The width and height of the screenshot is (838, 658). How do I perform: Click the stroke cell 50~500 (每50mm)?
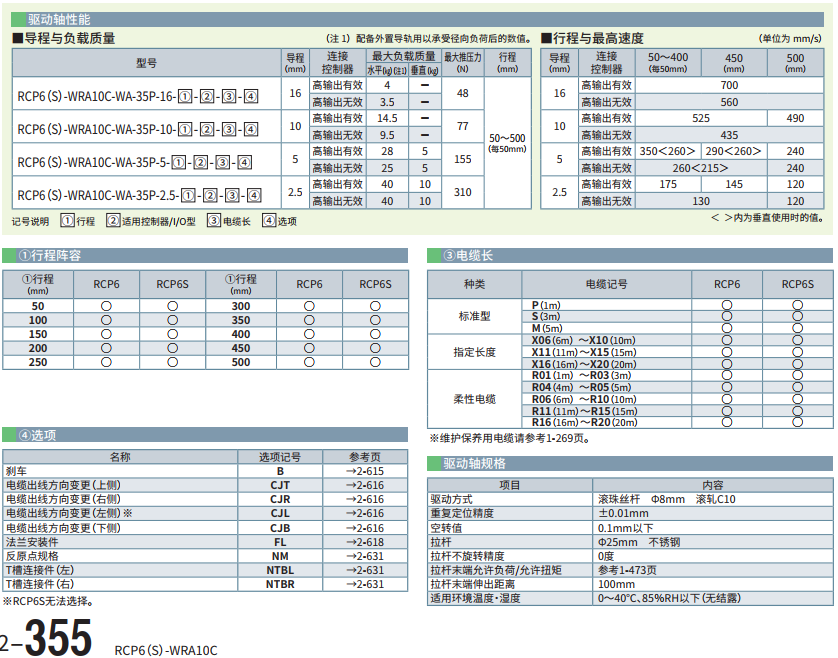coord(507,142)
